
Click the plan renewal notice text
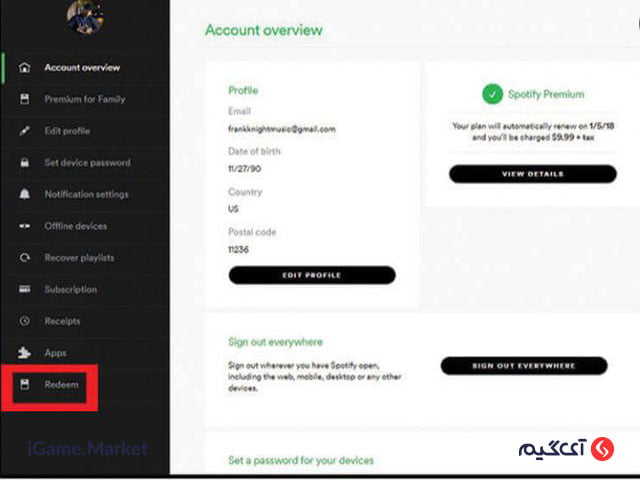(x=533, y=131)
